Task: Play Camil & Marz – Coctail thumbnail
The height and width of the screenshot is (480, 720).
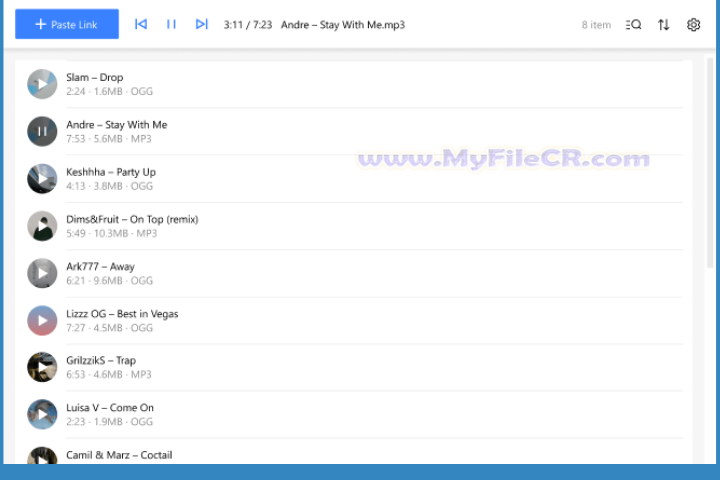Action: (42, 456)
